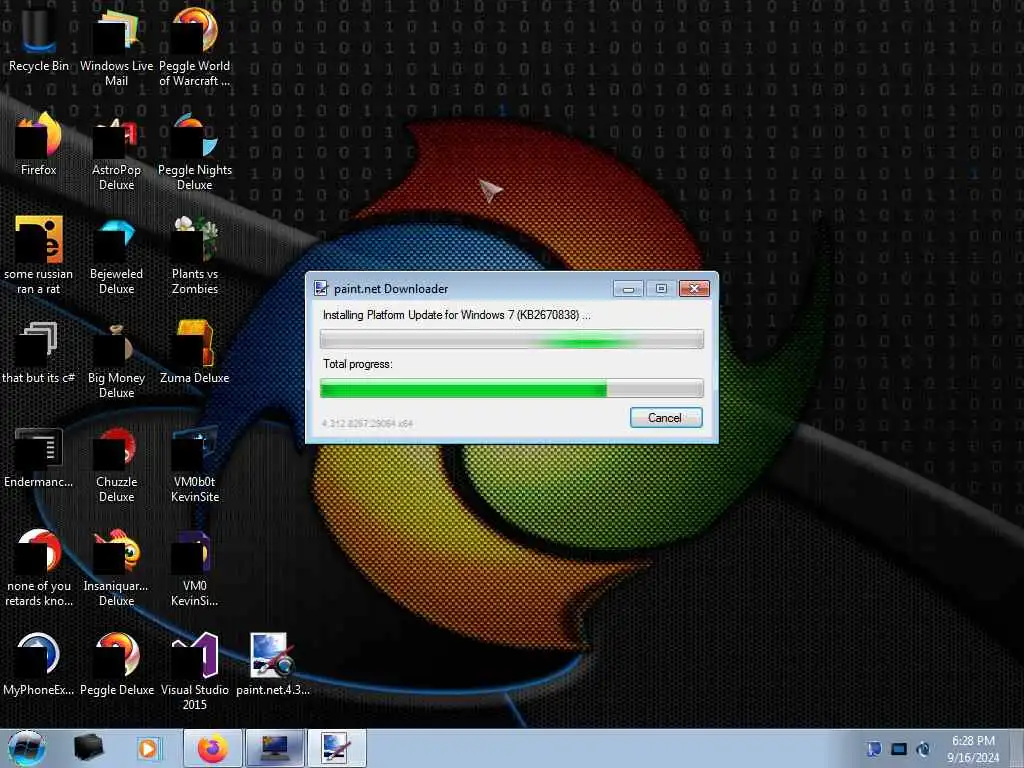Click the first system tray icon
The width and height of the screenshot is (1024, 768).
pos(874,749)
